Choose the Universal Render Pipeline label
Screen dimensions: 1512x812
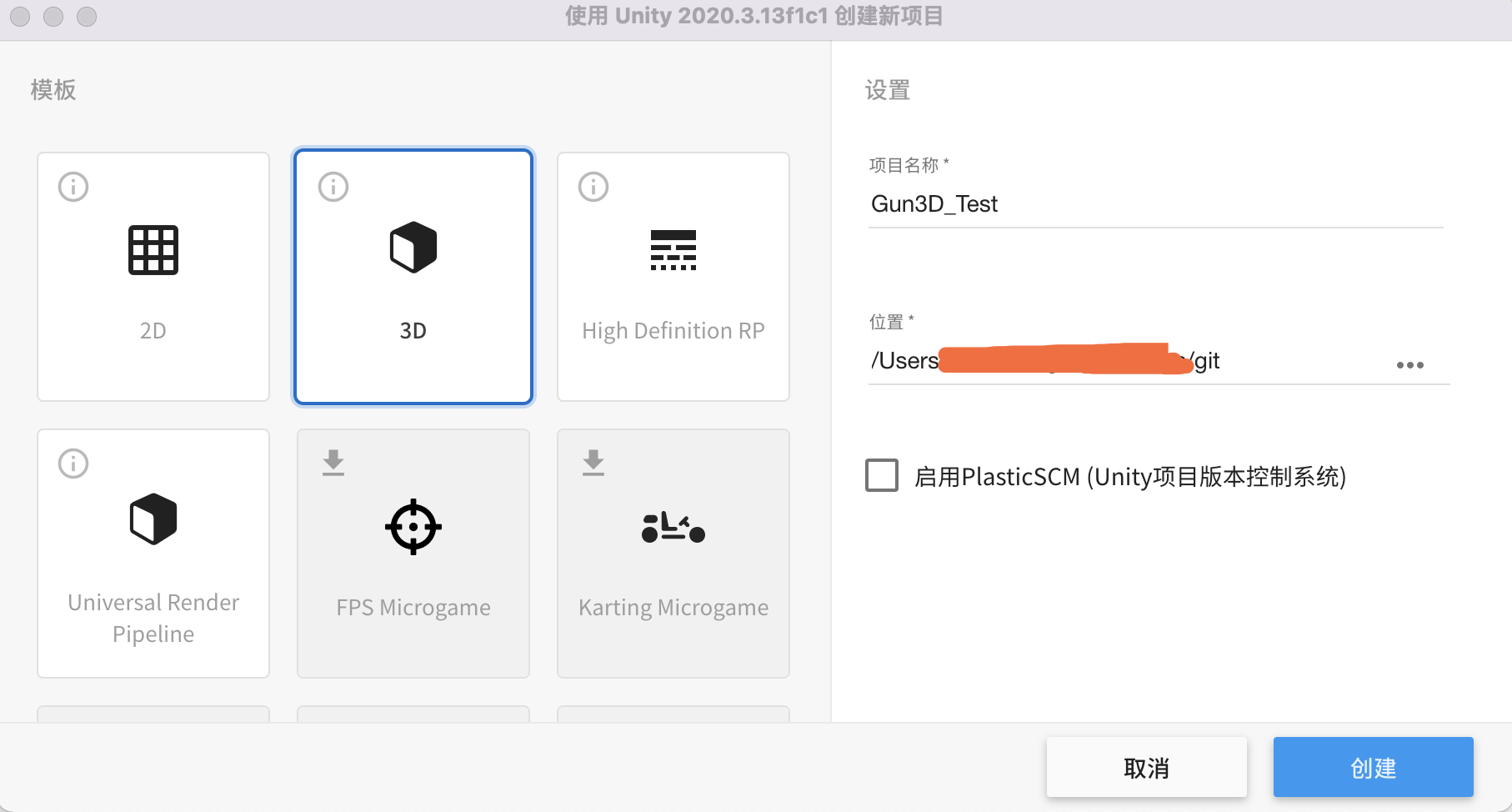pos(153,618)
